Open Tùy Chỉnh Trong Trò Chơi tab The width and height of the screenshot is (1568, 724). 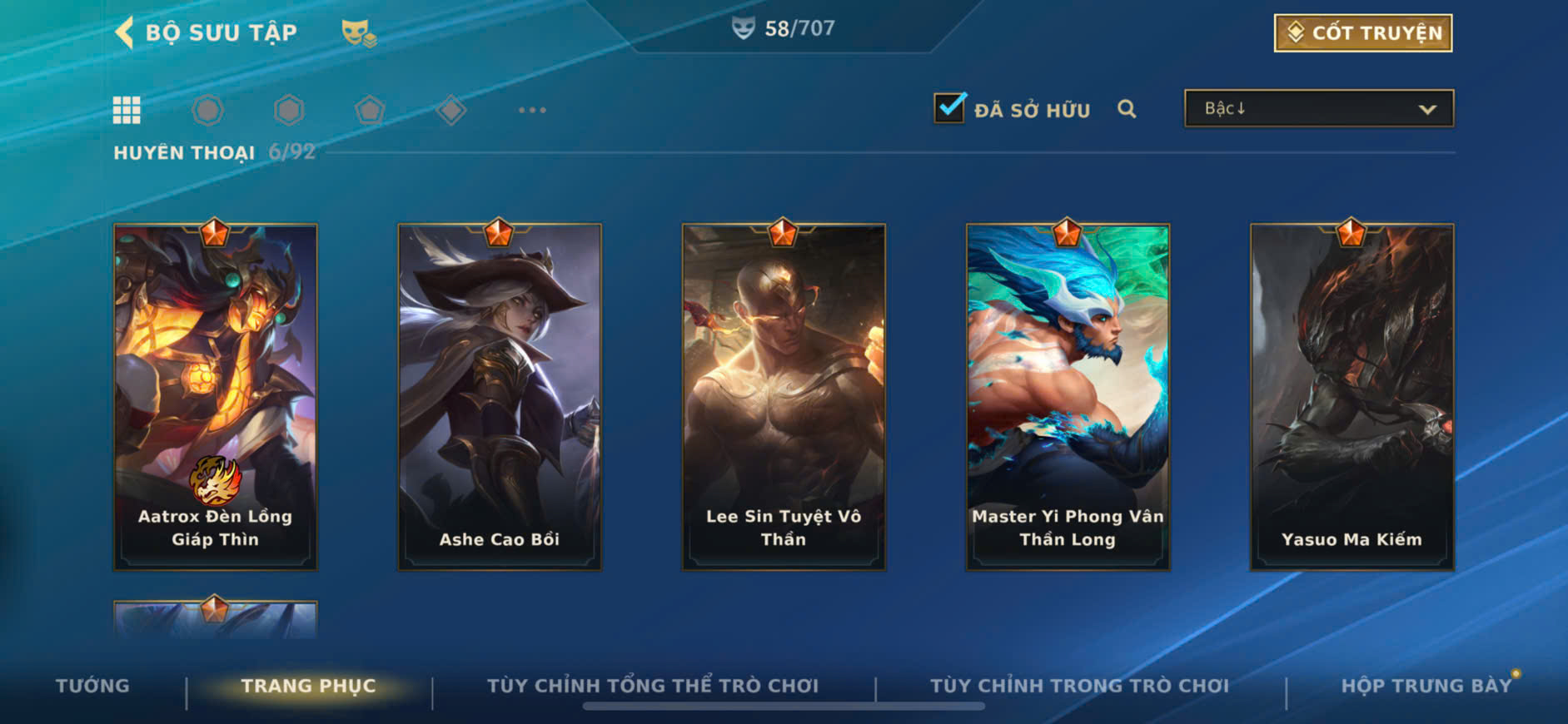[1079, 686]
